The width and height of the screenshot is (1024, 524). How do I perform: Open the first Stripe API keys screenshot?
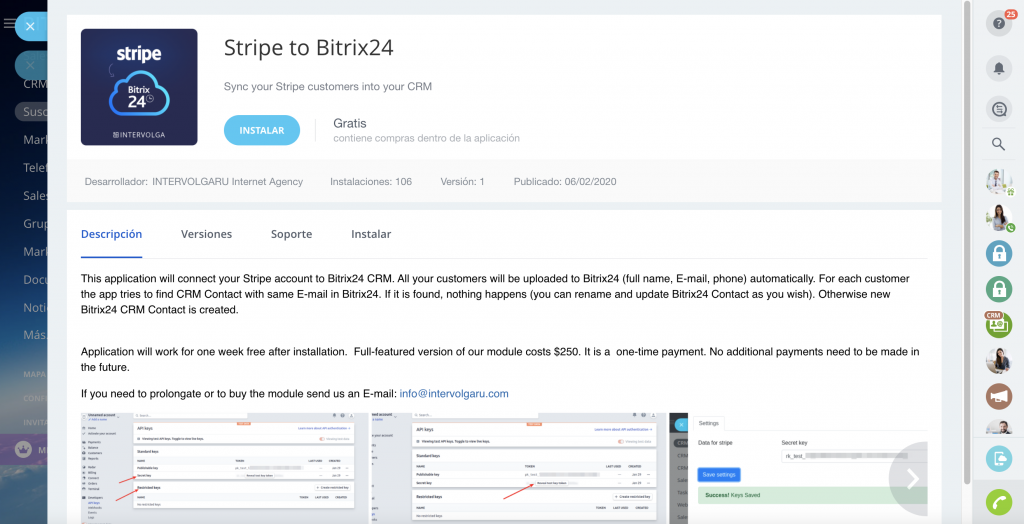point(224,468)
